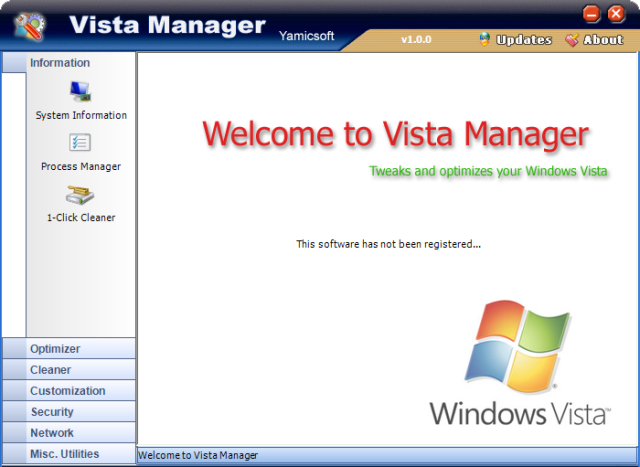The image size is (640, 467).
Task: Expand the Customization section
Action: (x=69, y=391)
